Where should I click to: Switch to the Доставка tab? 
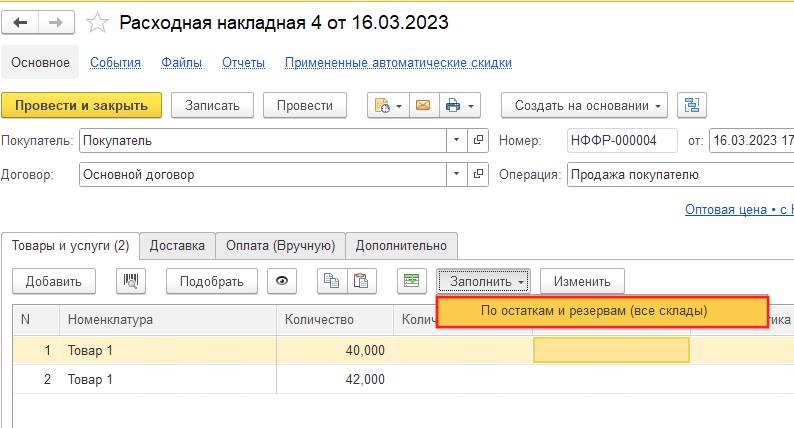click(177, 246)
